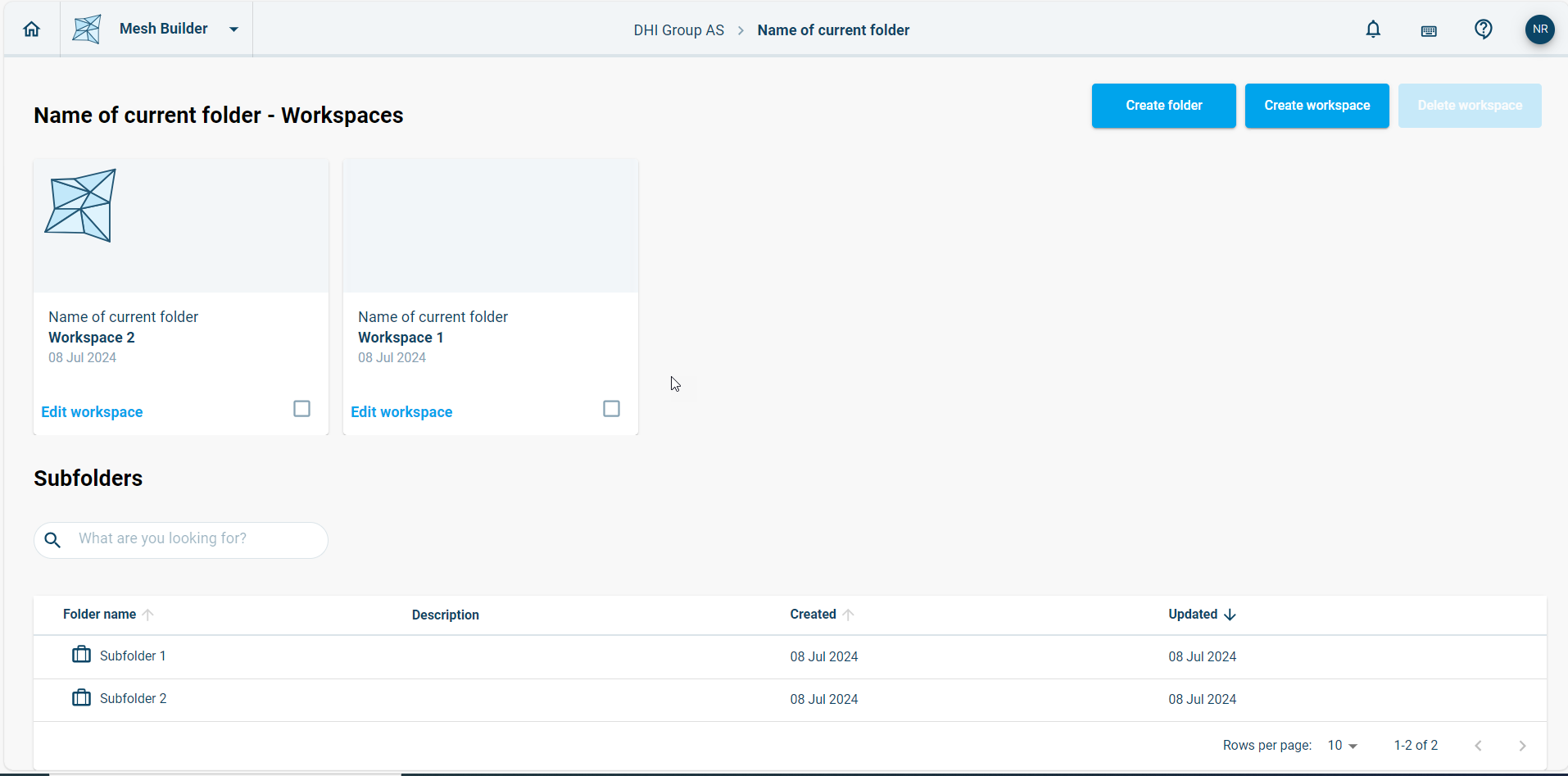
Task: Navigate to DHI Group AS breadcrumb
Action: pos(678,30)
